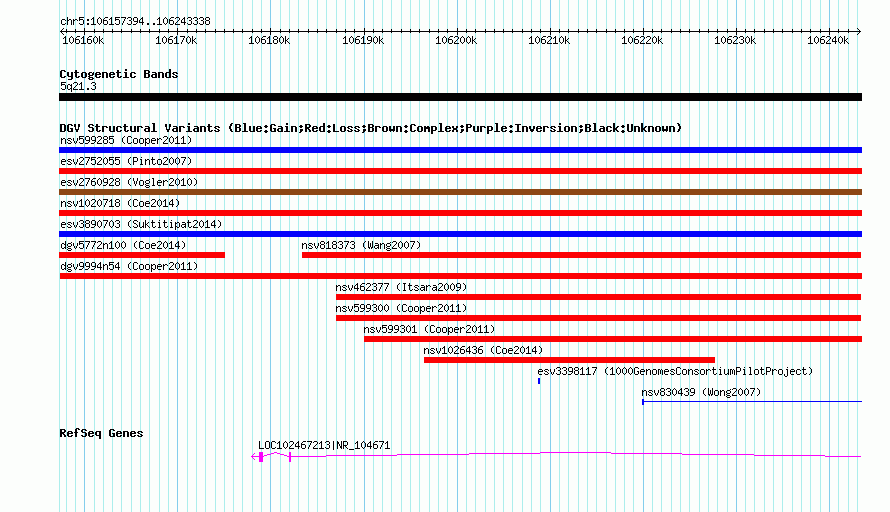
Task: Click the 5q21.3 band label
Action: tap(78, 86)
